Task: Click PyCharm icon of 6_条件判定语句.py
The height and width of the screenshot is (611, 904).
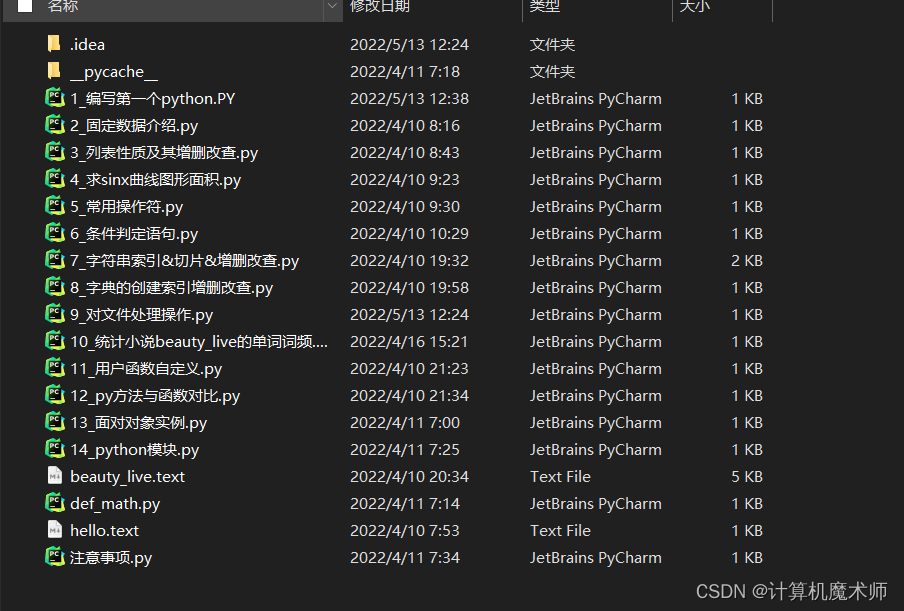Action: 55,233
